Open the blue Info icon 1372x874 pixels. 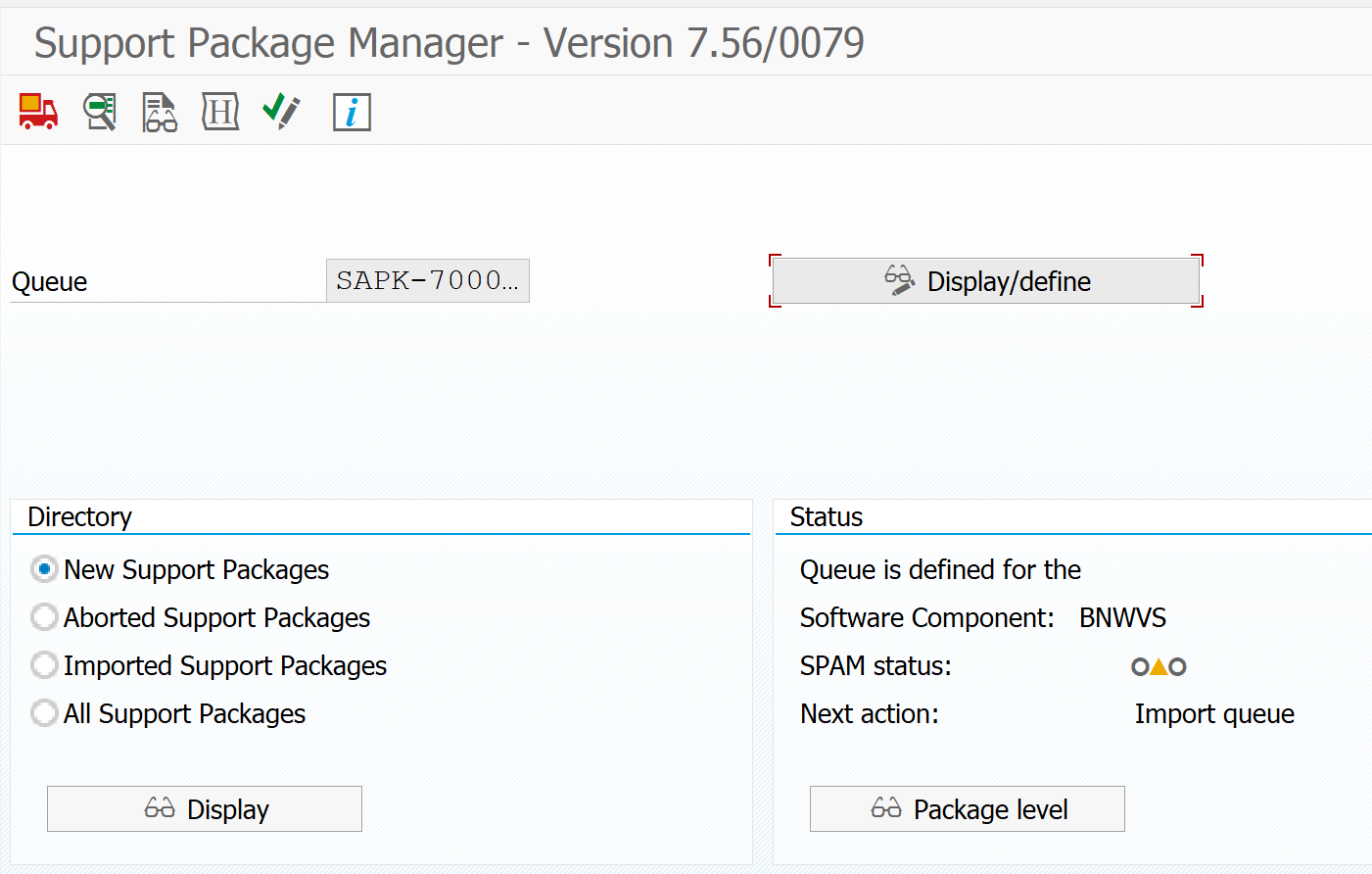[352, 112]
